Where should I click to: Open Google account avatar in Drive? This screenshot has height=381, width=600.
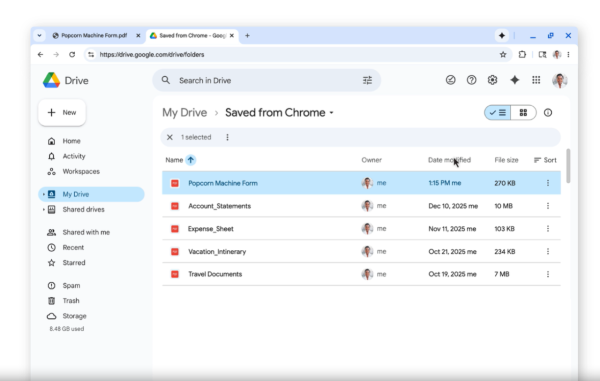tap(560, 80)
